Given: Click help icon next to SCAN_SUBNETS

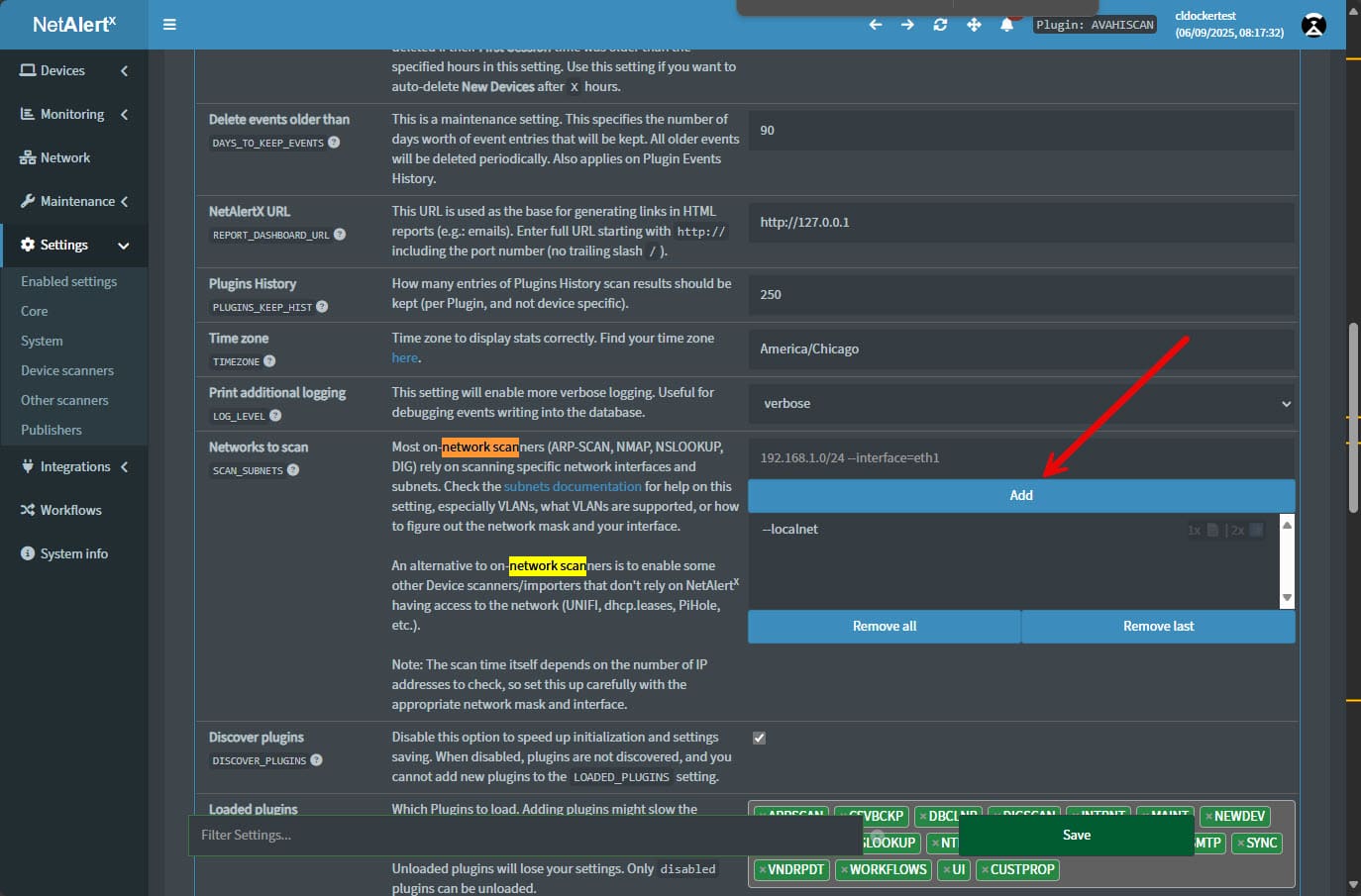Looking at the screenshot, I should [293, 470].
